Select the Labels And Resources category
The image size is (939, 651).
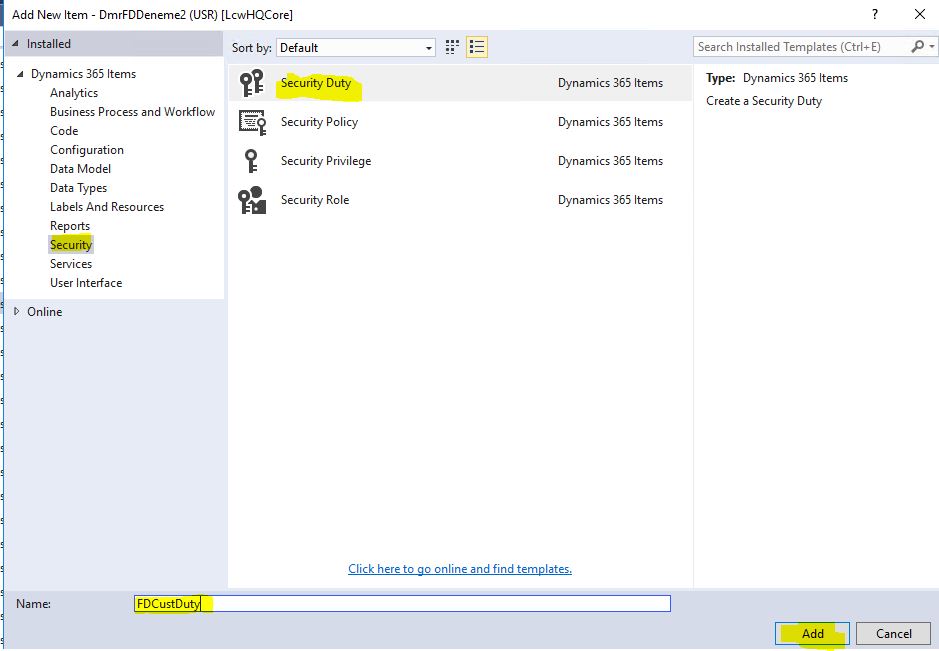click(x=107, y=207)
